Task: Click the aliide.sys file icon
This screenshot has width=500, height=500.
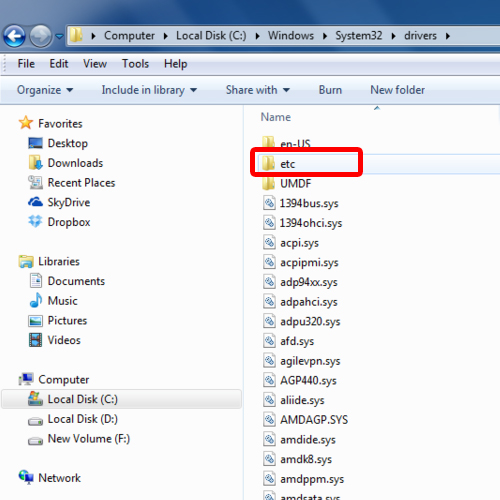Action: click(x=269, y=399)
